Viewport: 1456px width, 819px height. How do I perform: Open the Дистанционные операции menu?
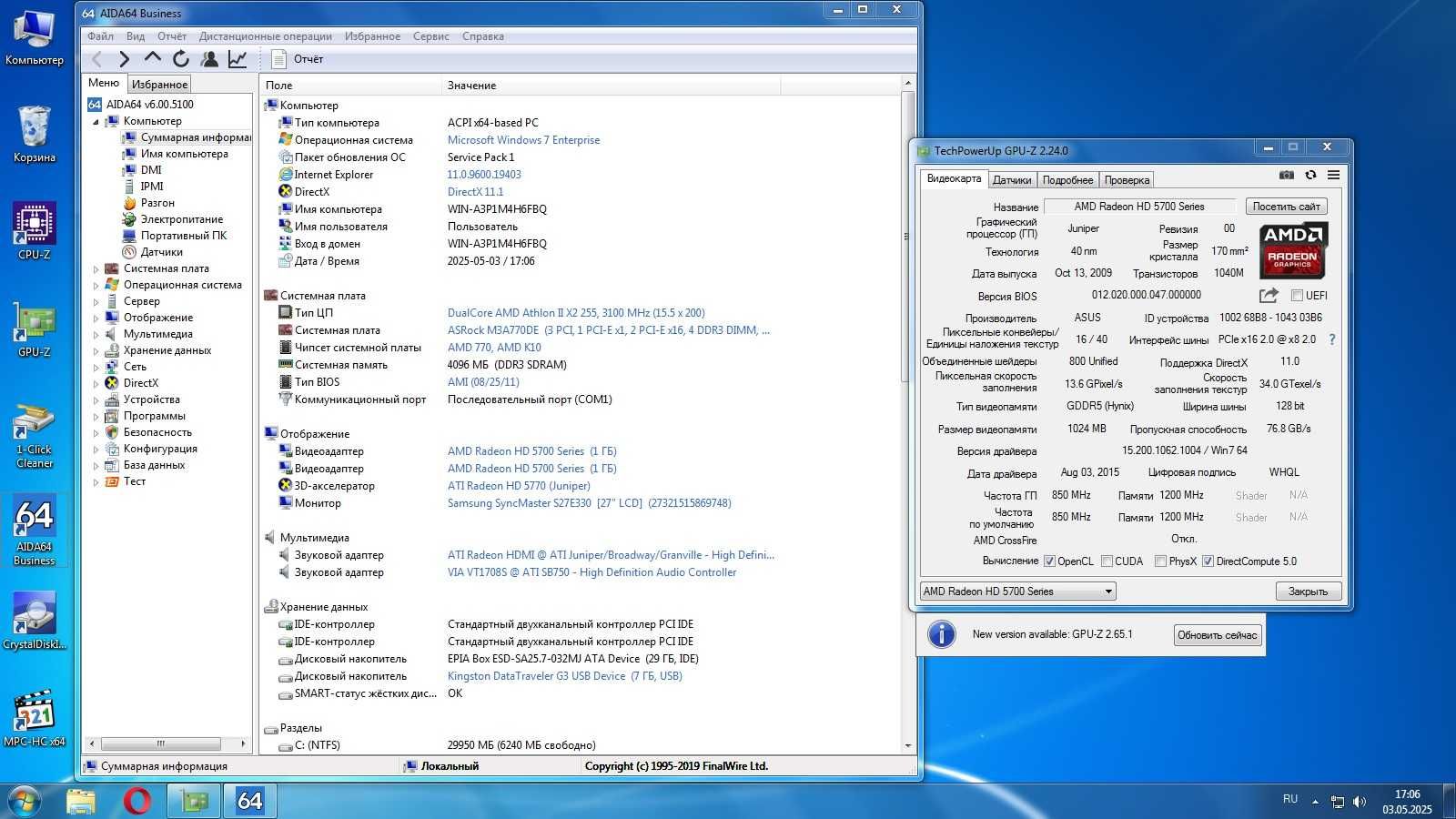point(265,36)
